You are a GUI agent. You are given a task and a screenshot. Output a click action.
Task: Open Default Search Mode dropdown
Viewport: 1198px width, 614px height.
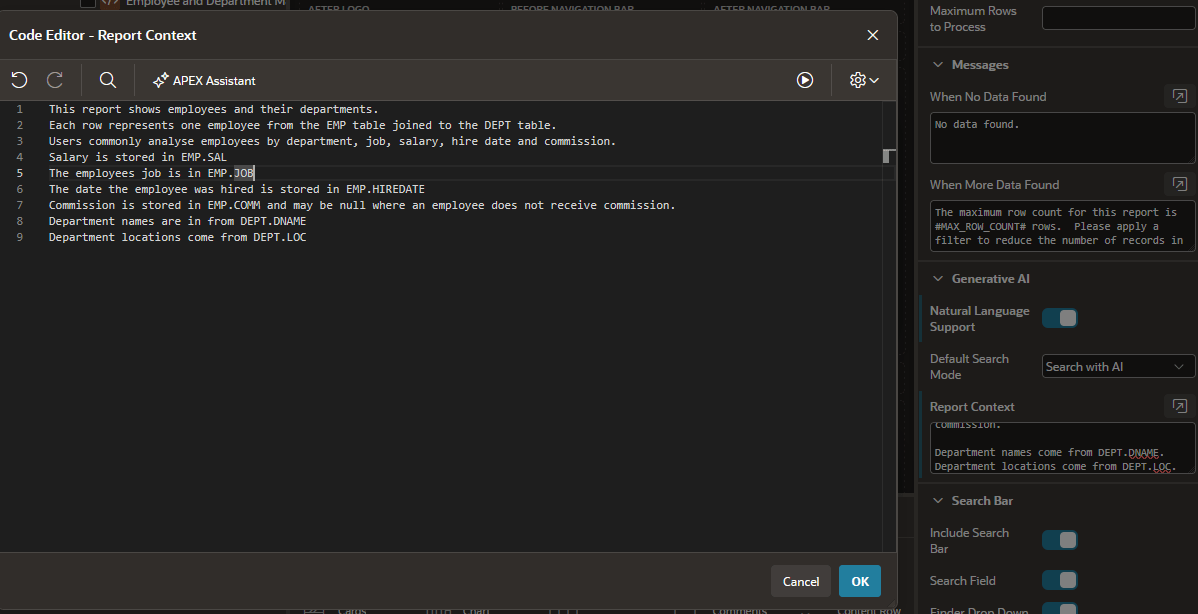tap(1118, 367)
